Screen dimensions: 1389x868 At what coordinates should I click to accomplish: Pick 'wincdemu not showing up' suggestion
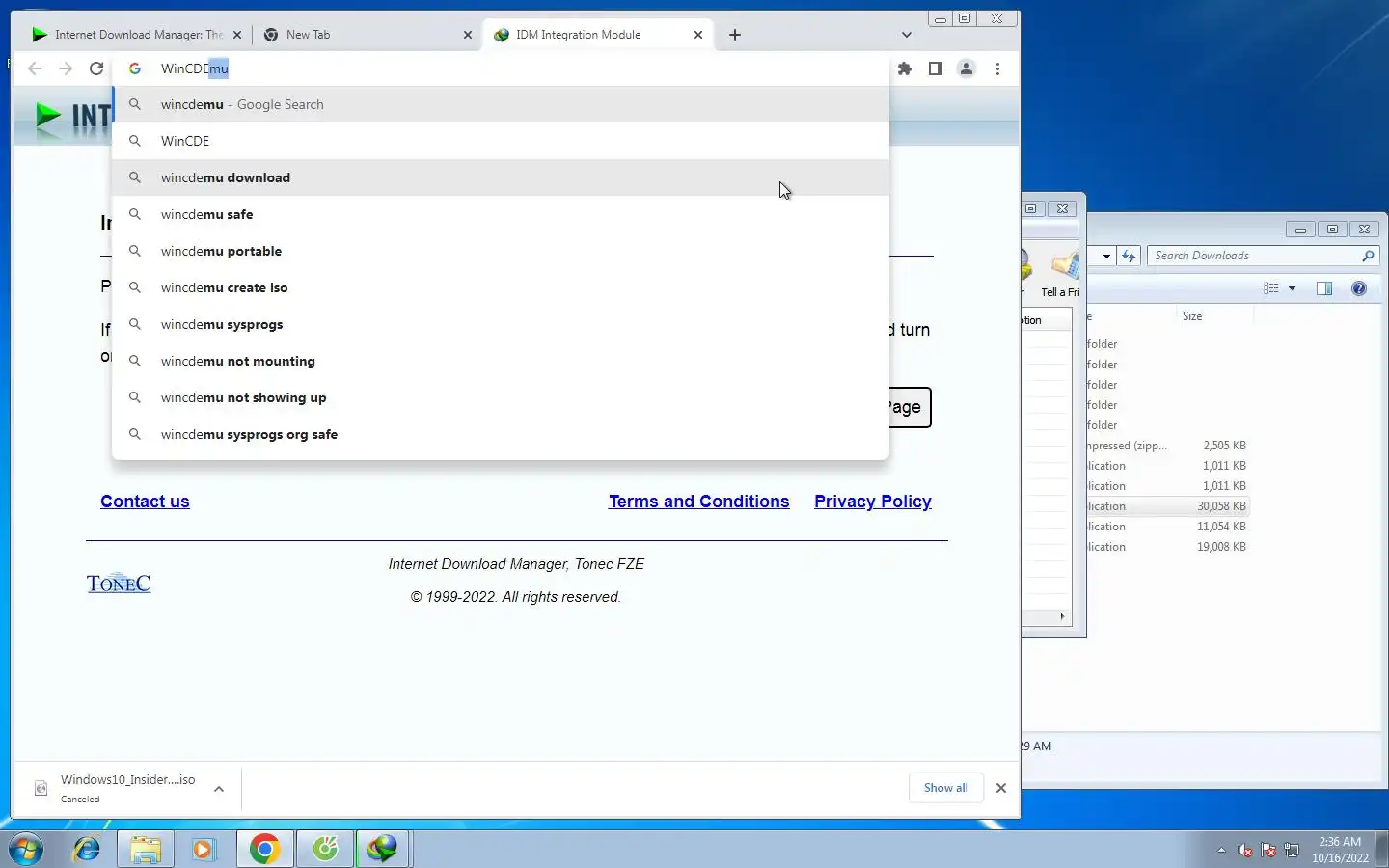click(501, 397)
